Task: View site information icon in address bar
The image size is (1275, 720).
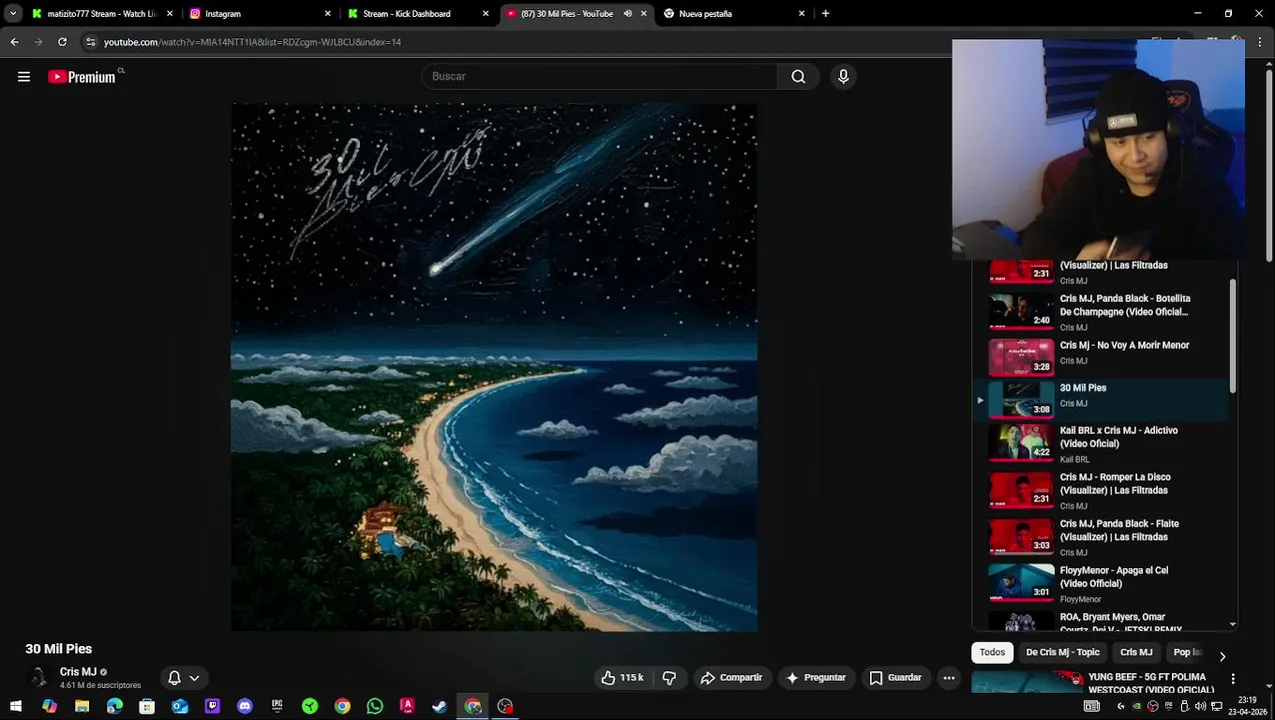Action: 91,42
